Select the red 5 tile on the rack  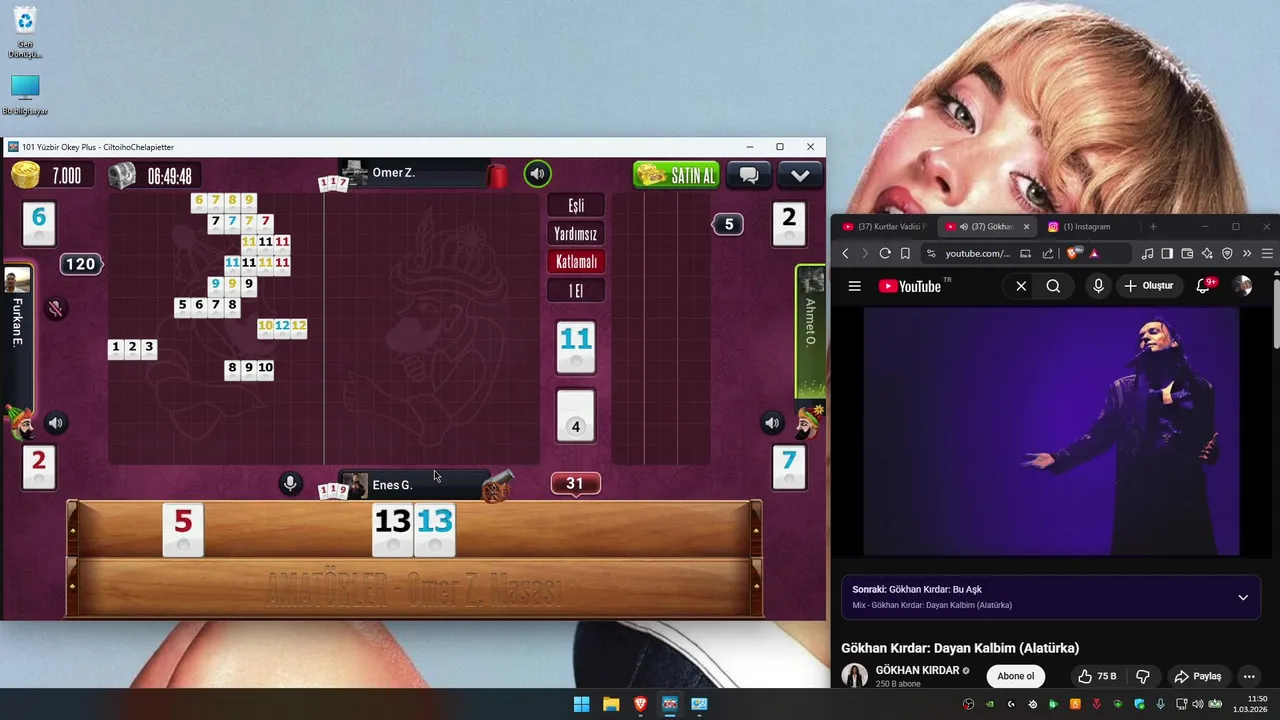183,530
